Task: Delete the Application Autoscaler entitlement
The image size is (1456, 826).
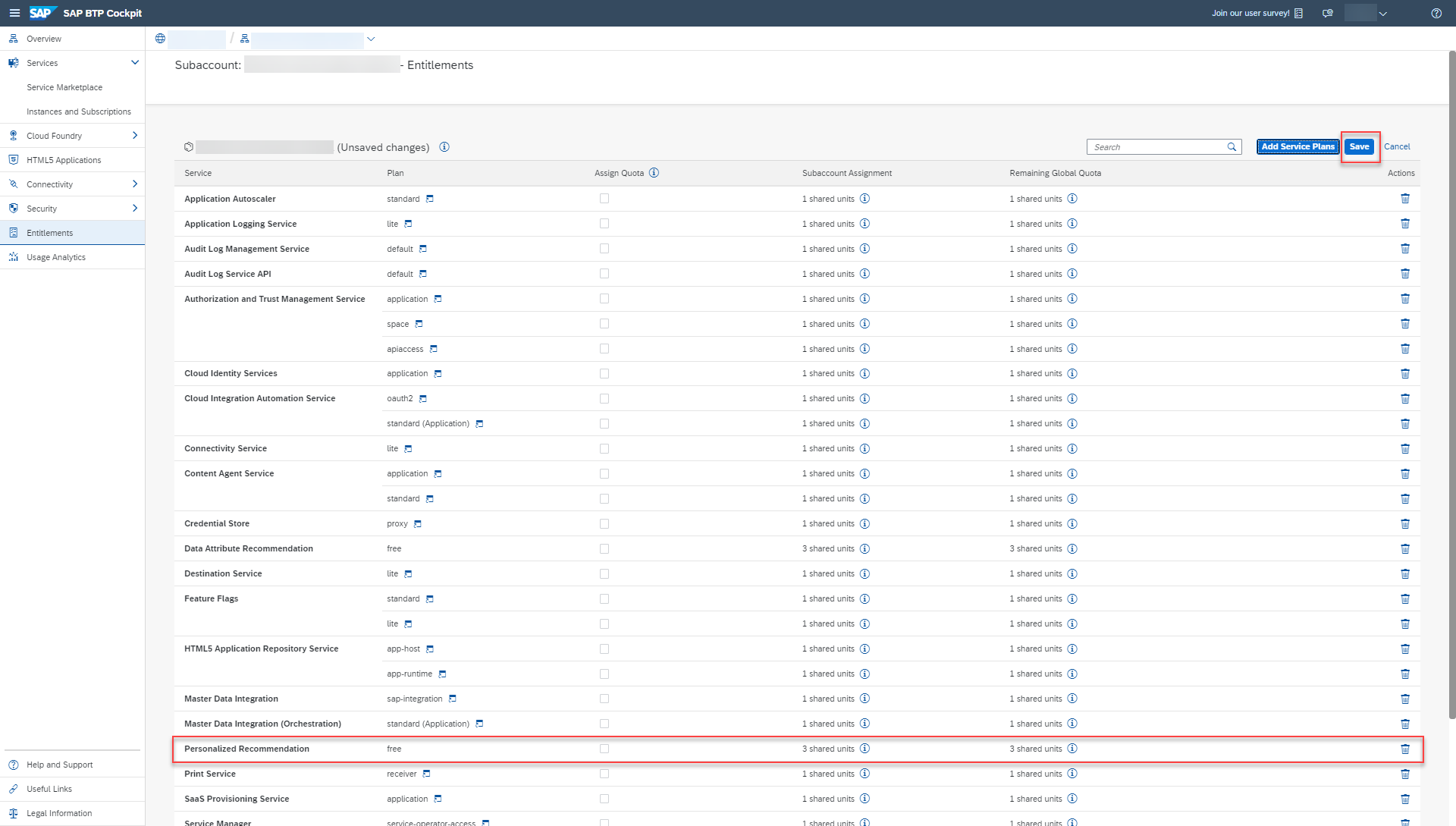Action: tap(1405, 199)
